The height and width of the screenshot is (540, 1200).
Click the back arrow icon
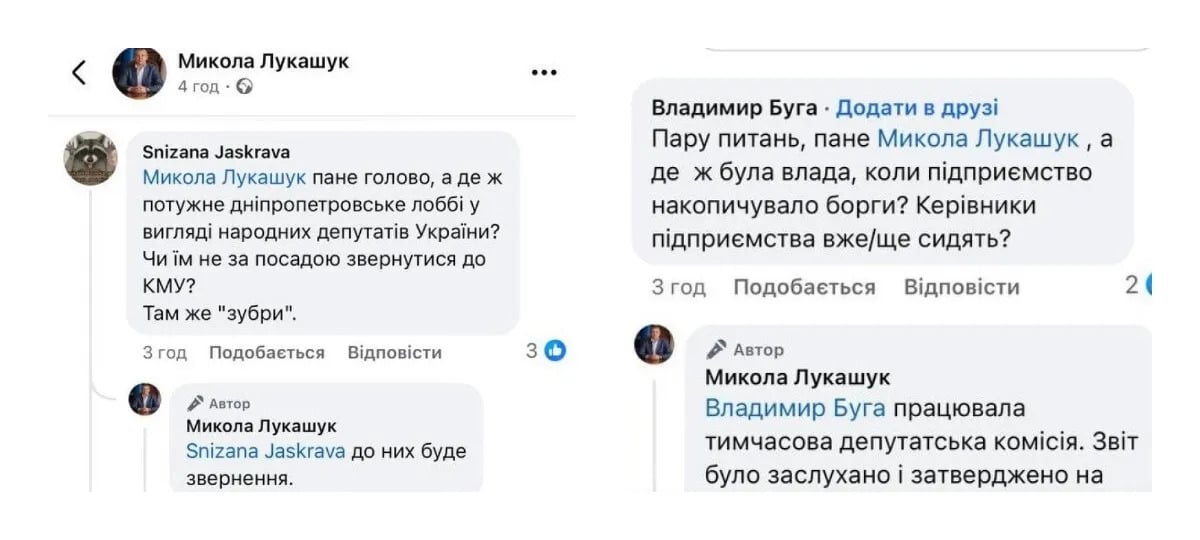tap(79, 72)
